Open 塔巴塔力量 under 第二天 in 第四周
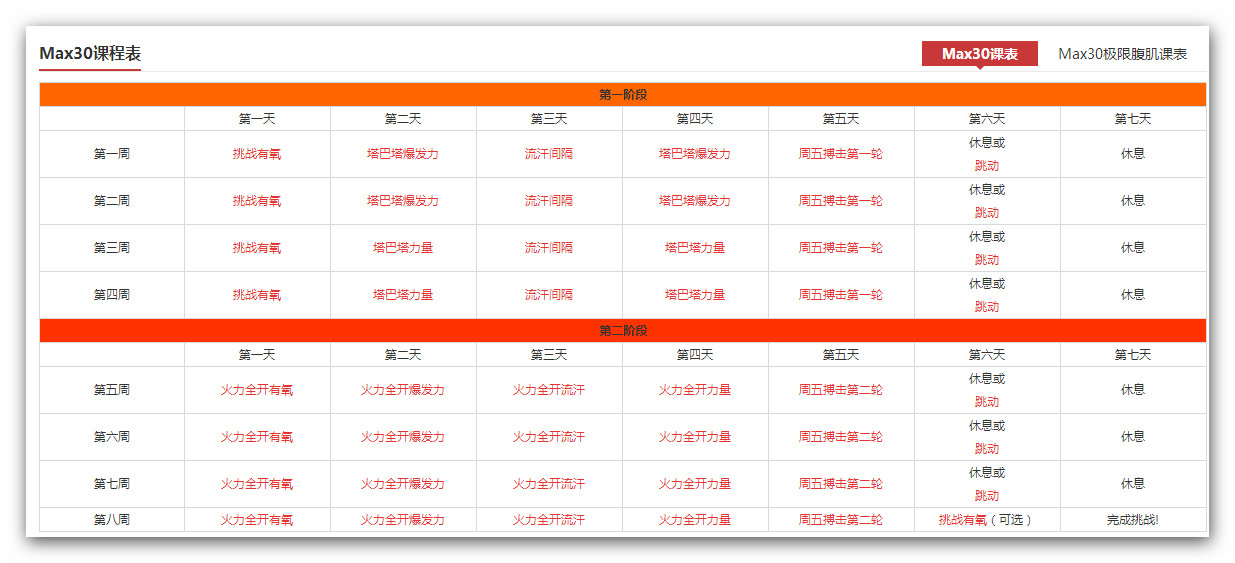The width and height of the screenshot is (1235, 563). (403, 295)
